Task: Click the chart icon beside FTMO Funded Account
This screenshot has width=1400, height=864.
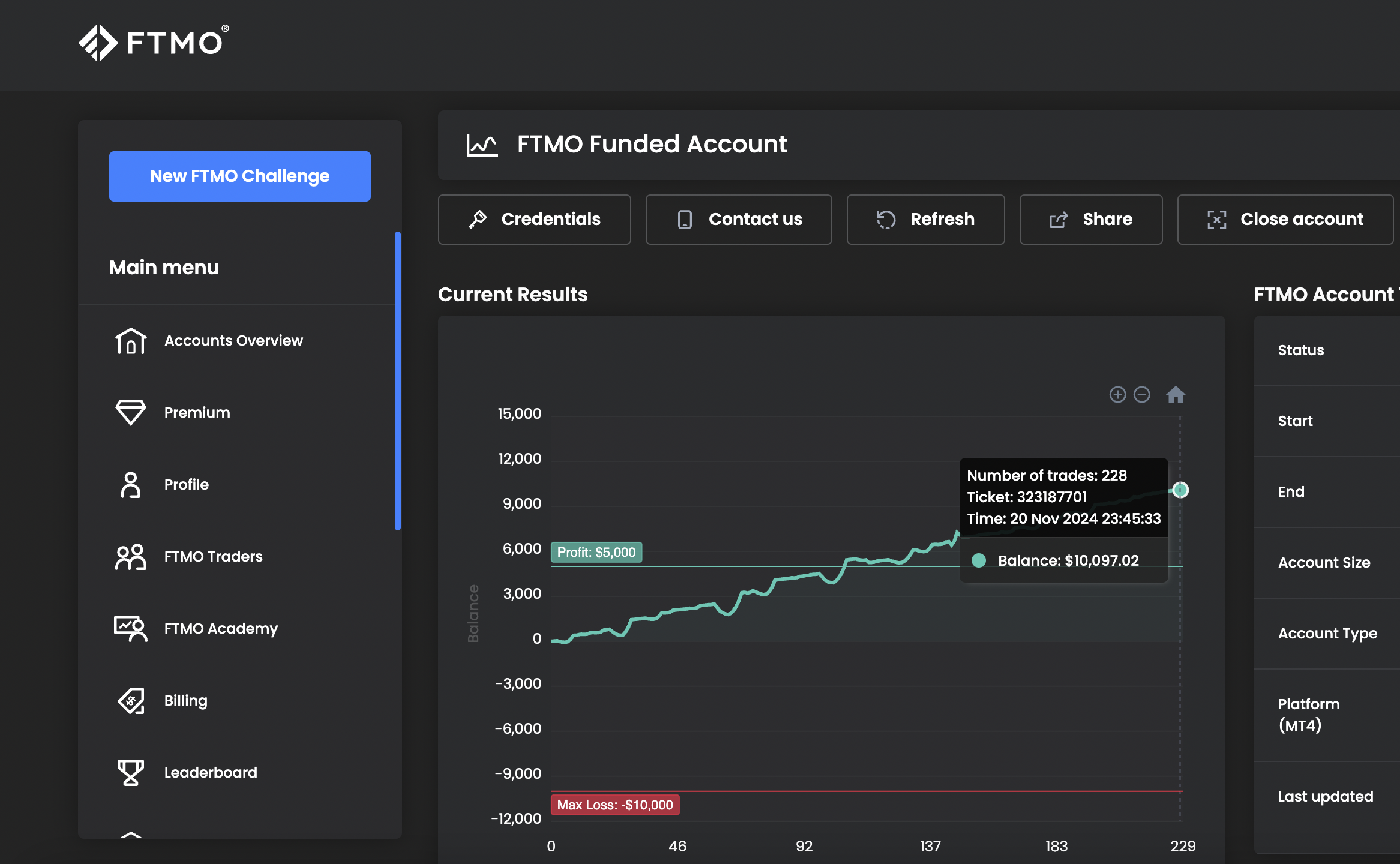Action: [x=482, y=145]
